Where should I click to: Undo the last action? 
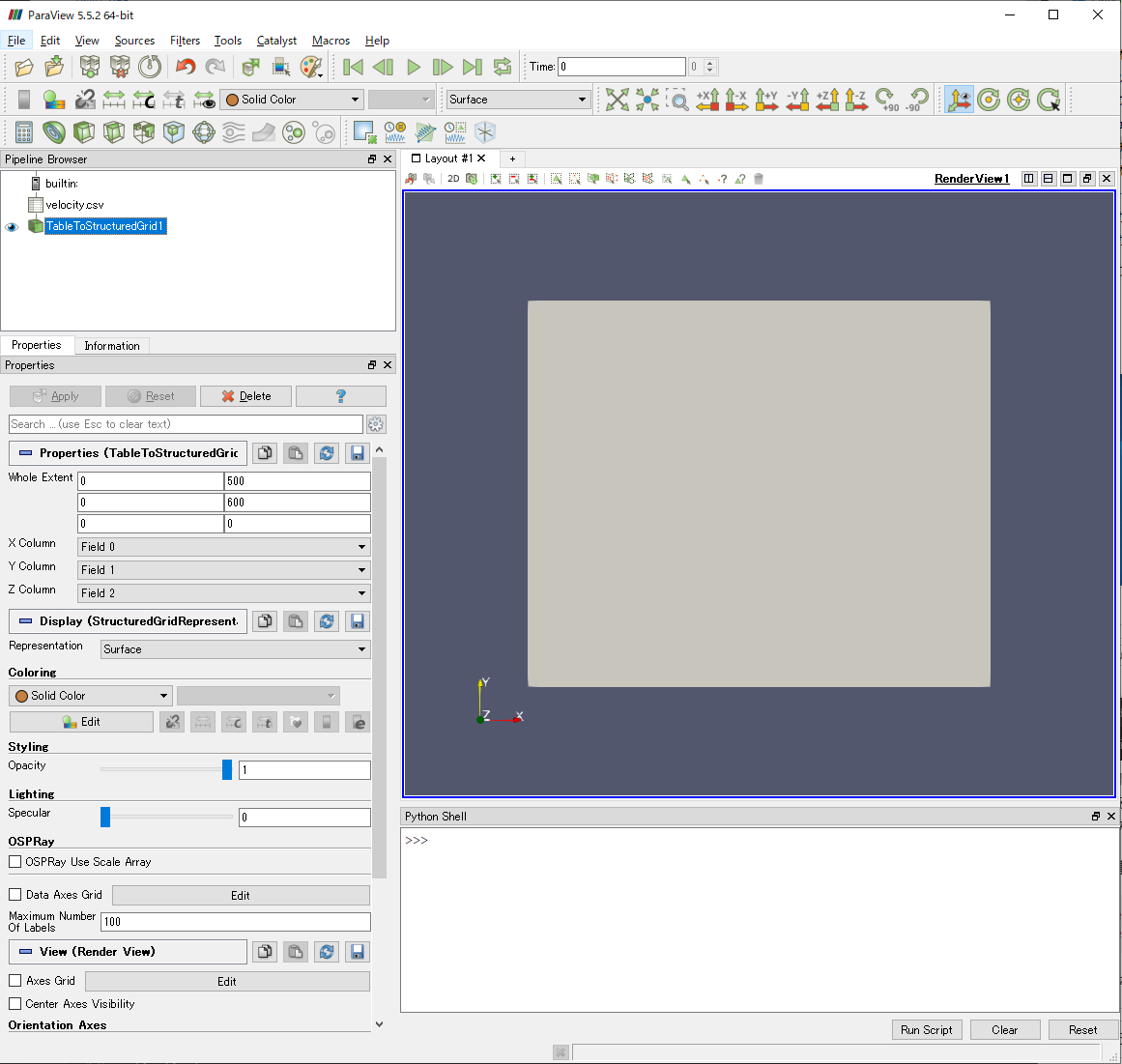click(x=187, y=66)
